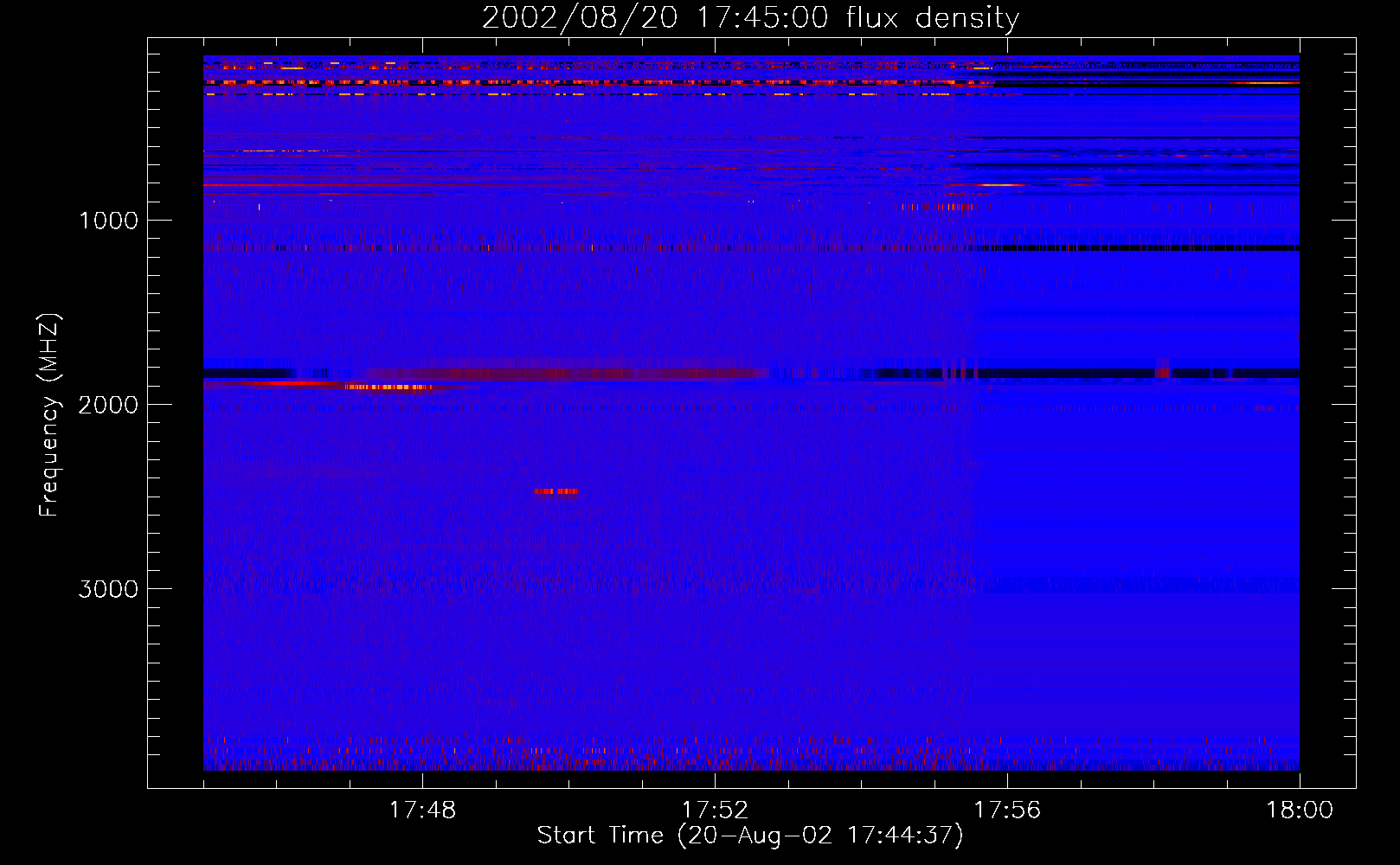Click the 17:56 time tick label

click(1007, 811)
